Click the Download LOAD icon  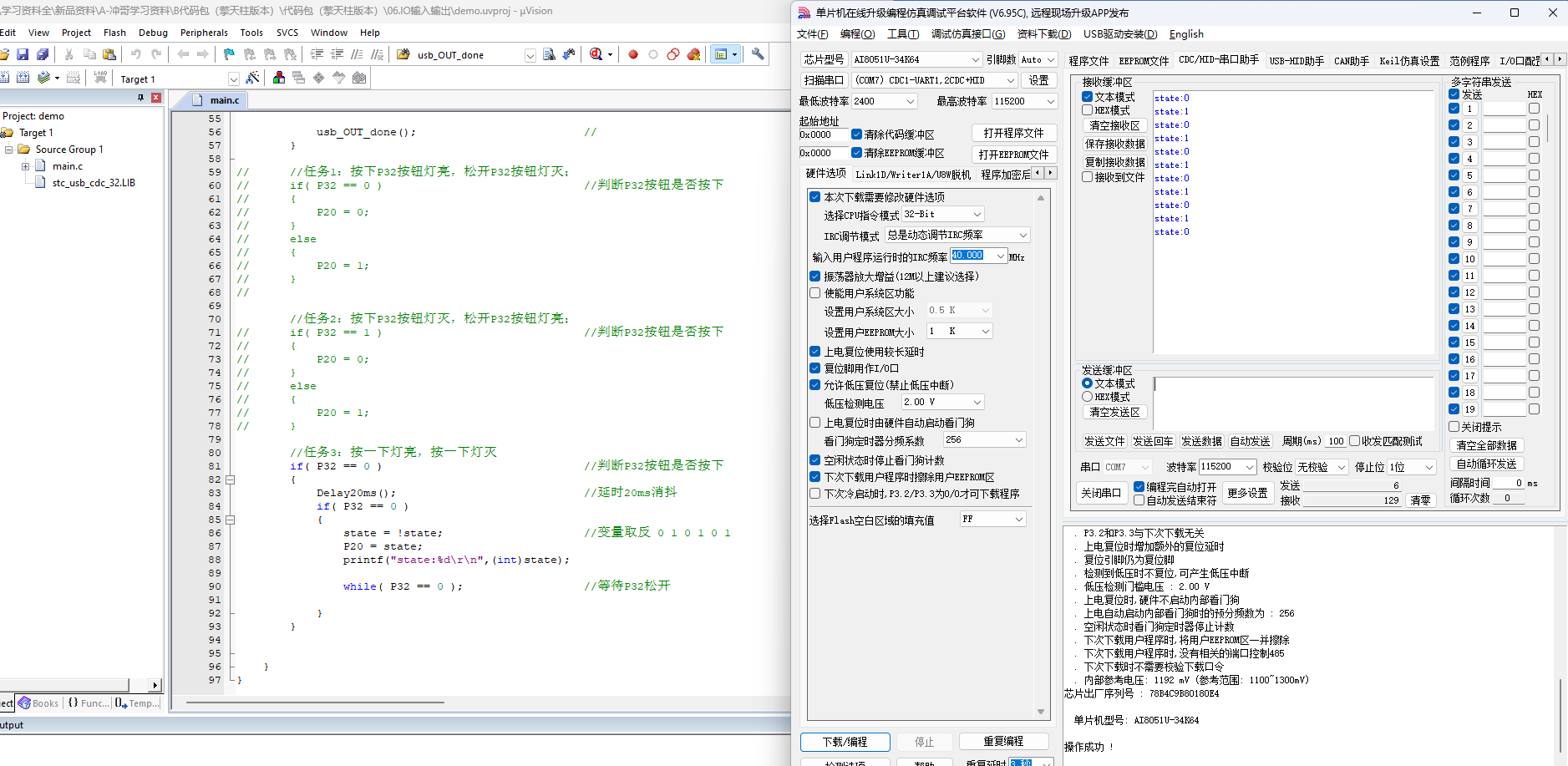tap(100, 78)
